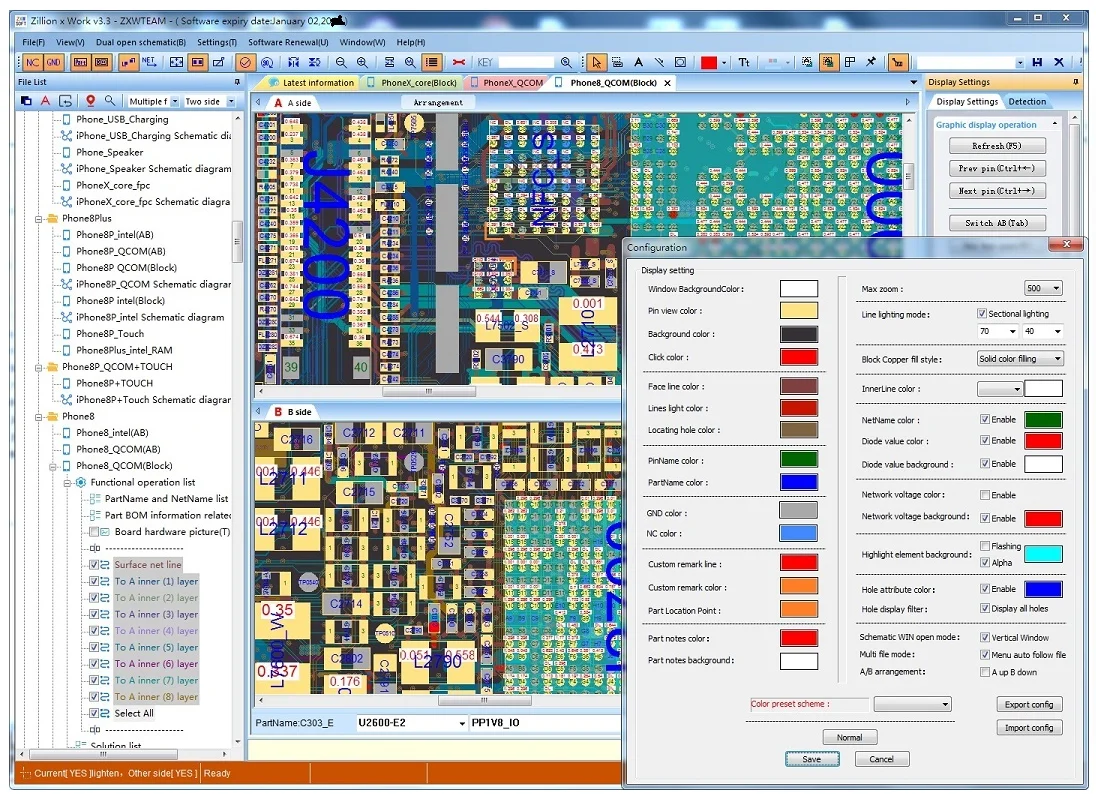Open the U2600-E2 pin dropdown
Screen dimensions: 1096x794
pyautogui.click(x=462, y=723)
